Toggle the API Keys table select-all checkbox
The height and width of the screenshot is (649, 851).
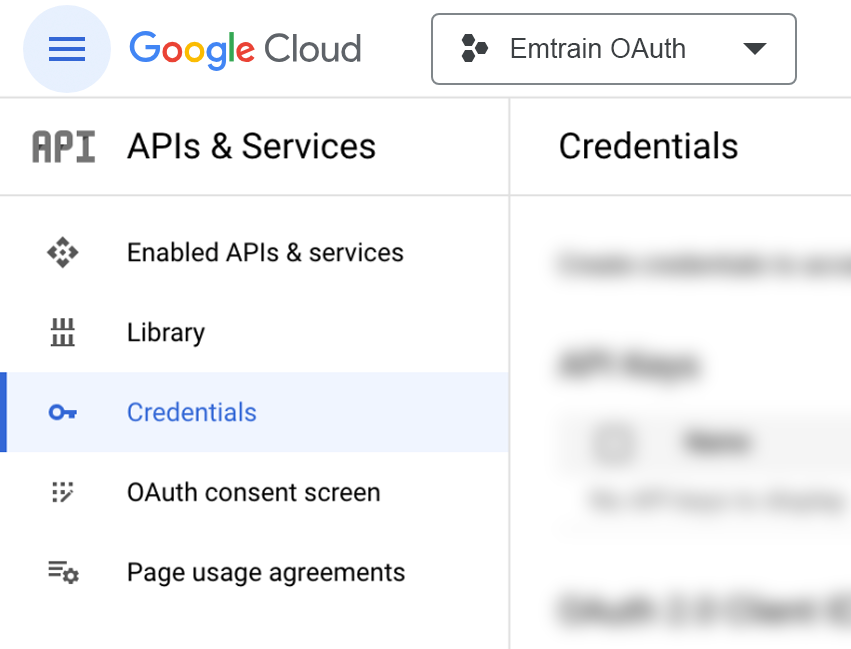click(x=614, y=442)
